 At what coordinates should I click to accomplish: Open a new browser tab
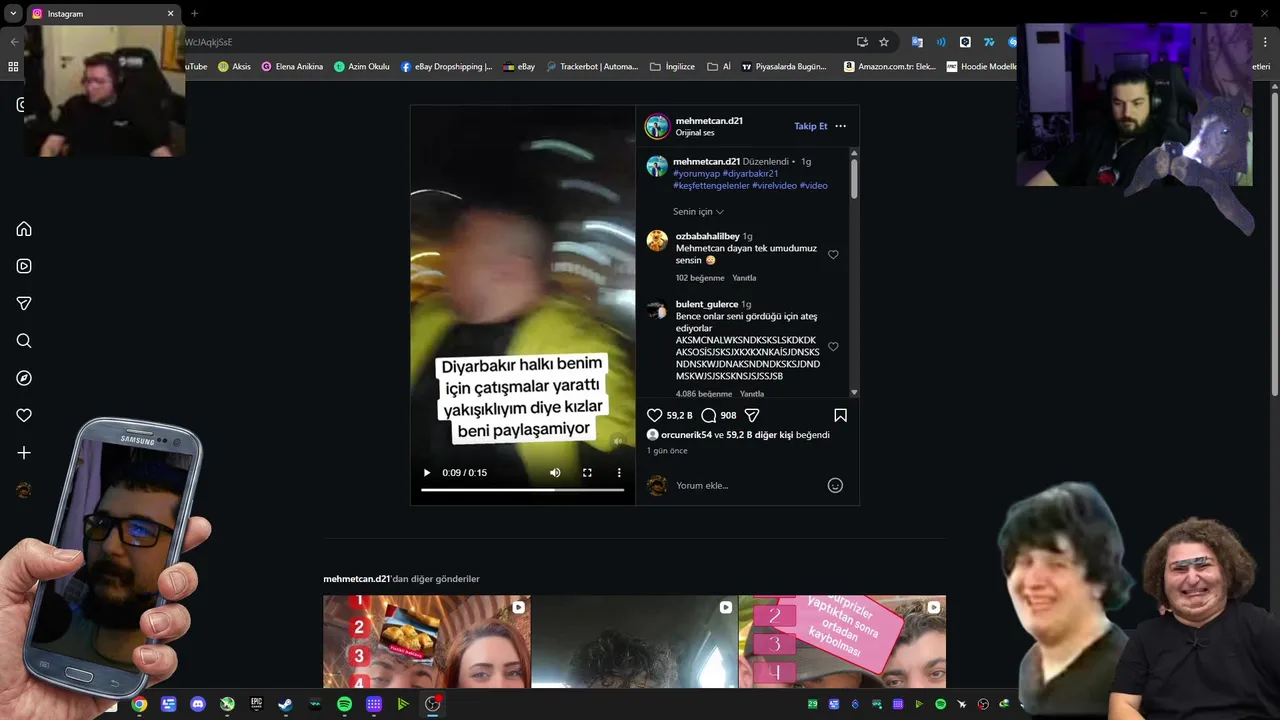tap(194, 13)
